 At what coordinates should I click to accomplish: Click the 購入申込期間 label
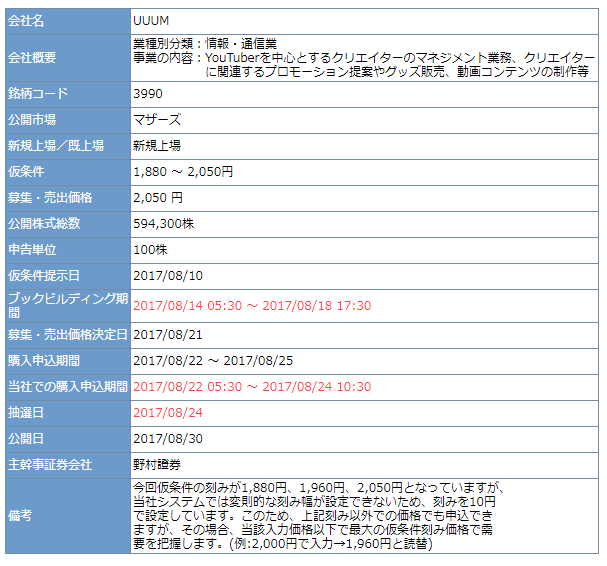click(44, 360)
